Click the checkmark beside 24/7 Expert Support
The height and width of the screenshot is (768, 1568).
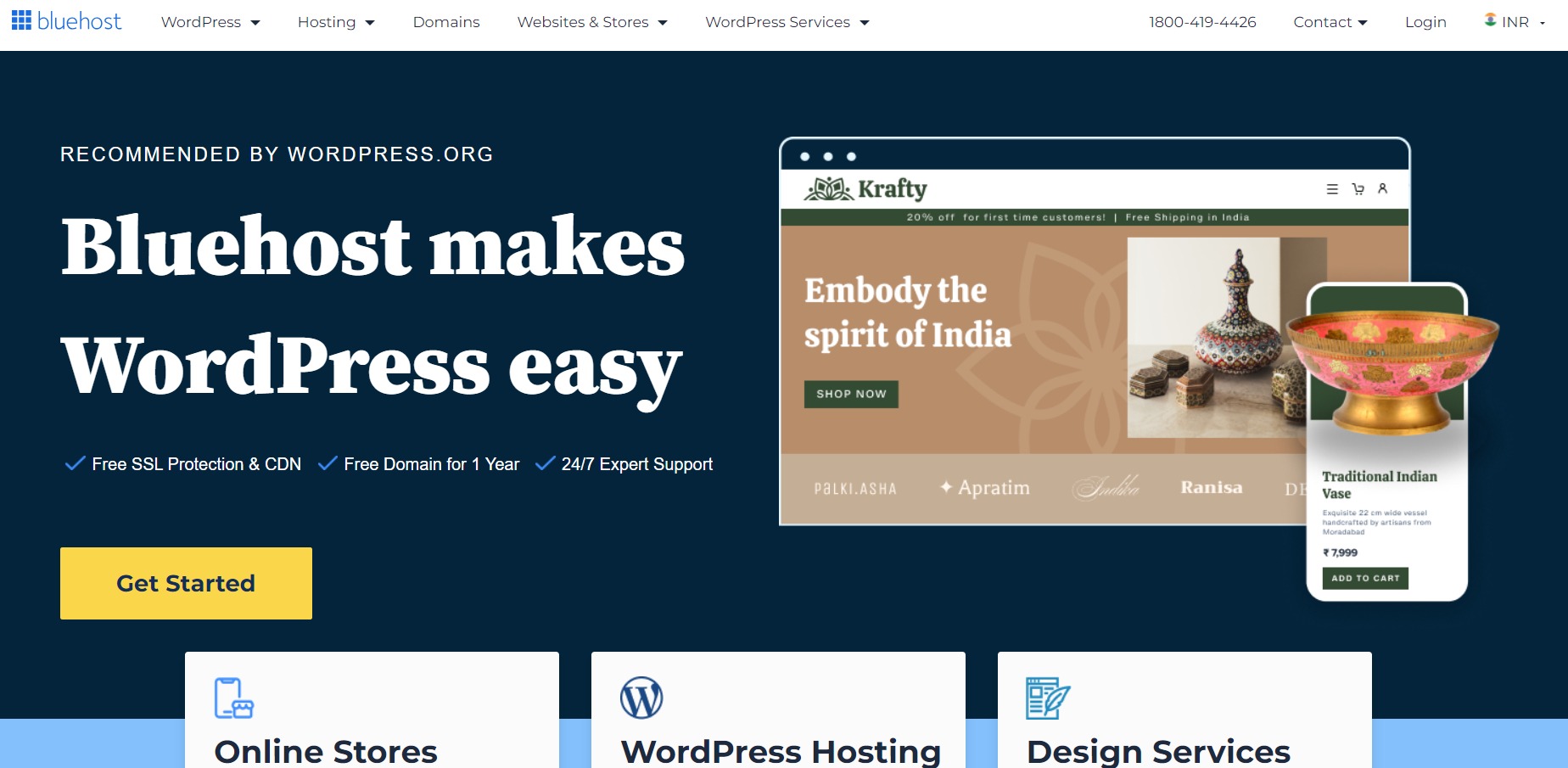tap(545, 463)
